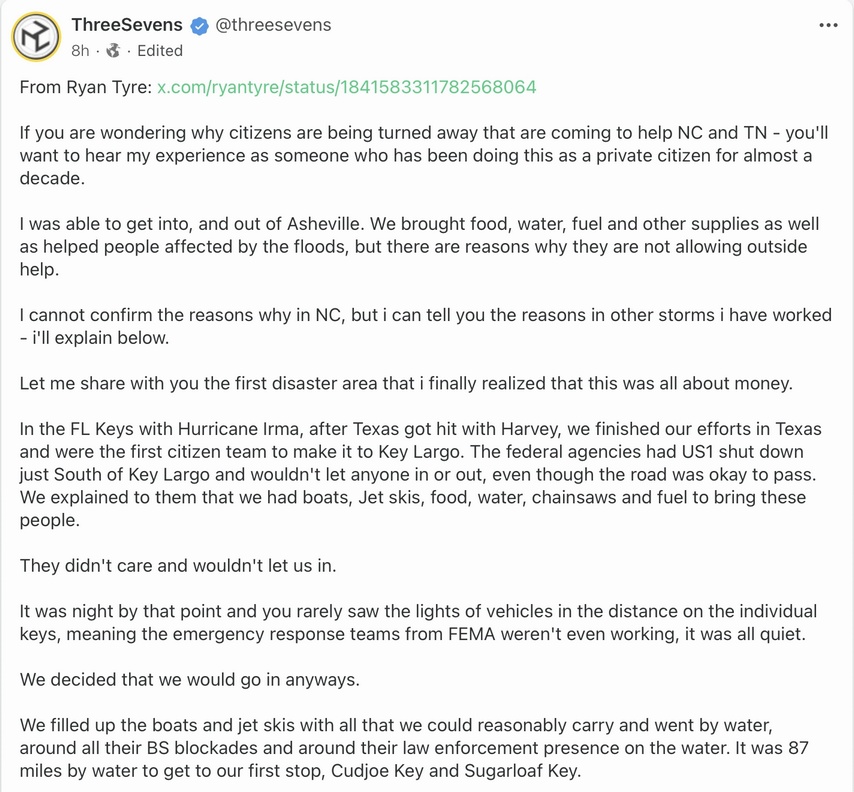Click the Edited label to view history
Viewport: 854px width, 792px height.
click(x=160, y=50)
